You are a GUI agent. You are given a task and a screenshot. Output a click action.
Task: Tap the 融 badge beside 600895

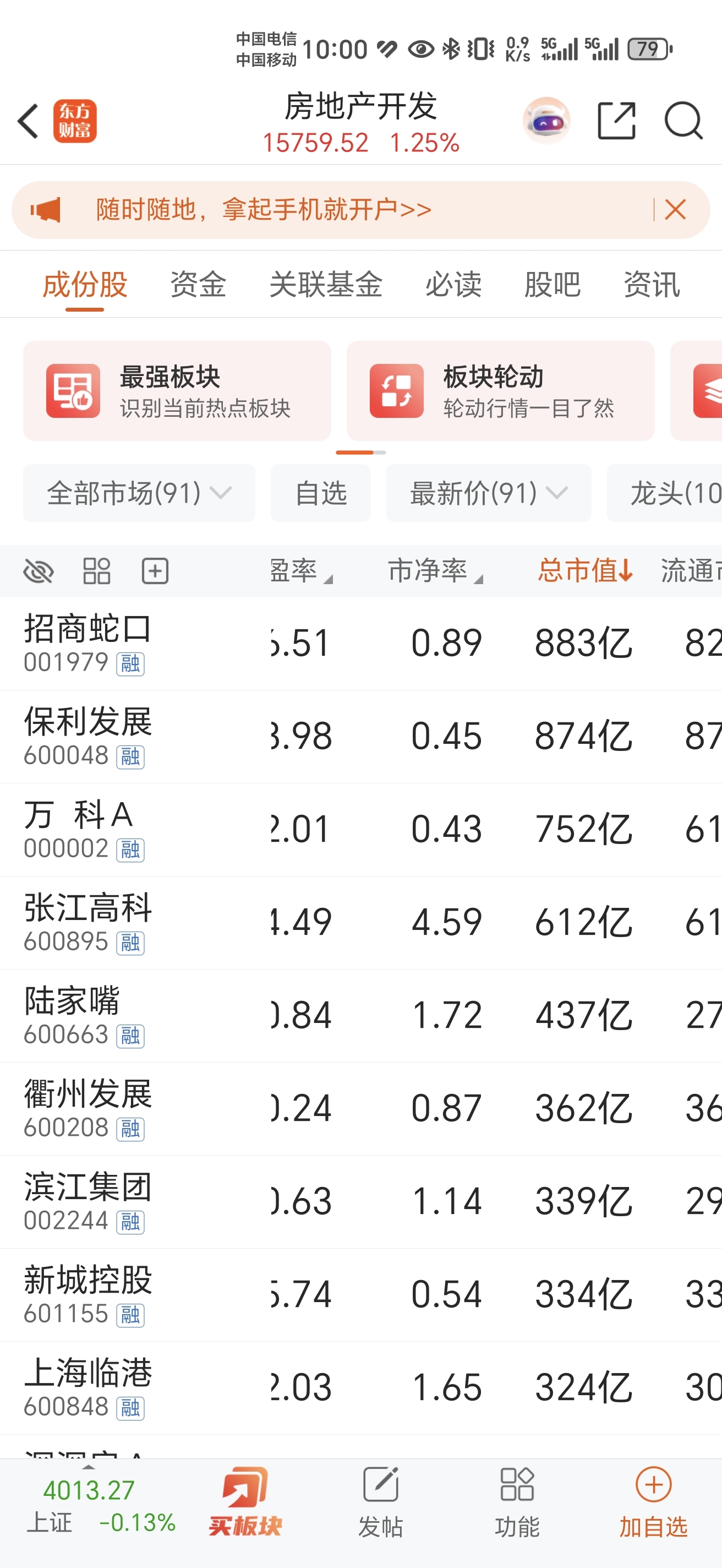[x=130, y=943]
